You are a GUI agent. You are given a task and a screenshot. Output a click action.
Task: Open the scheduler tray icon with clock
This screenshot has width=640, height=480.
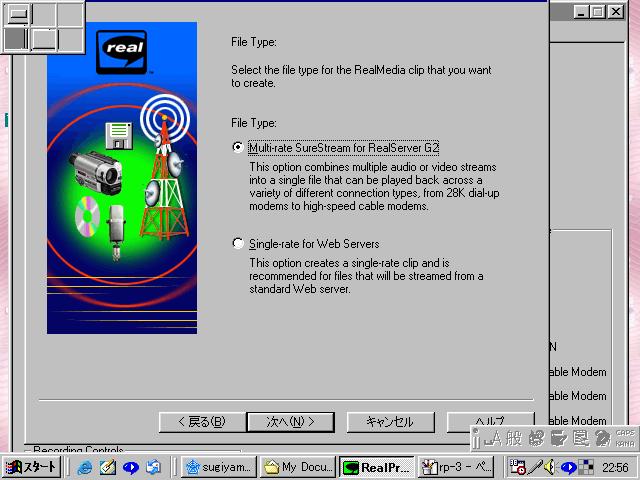click(518, 467)
